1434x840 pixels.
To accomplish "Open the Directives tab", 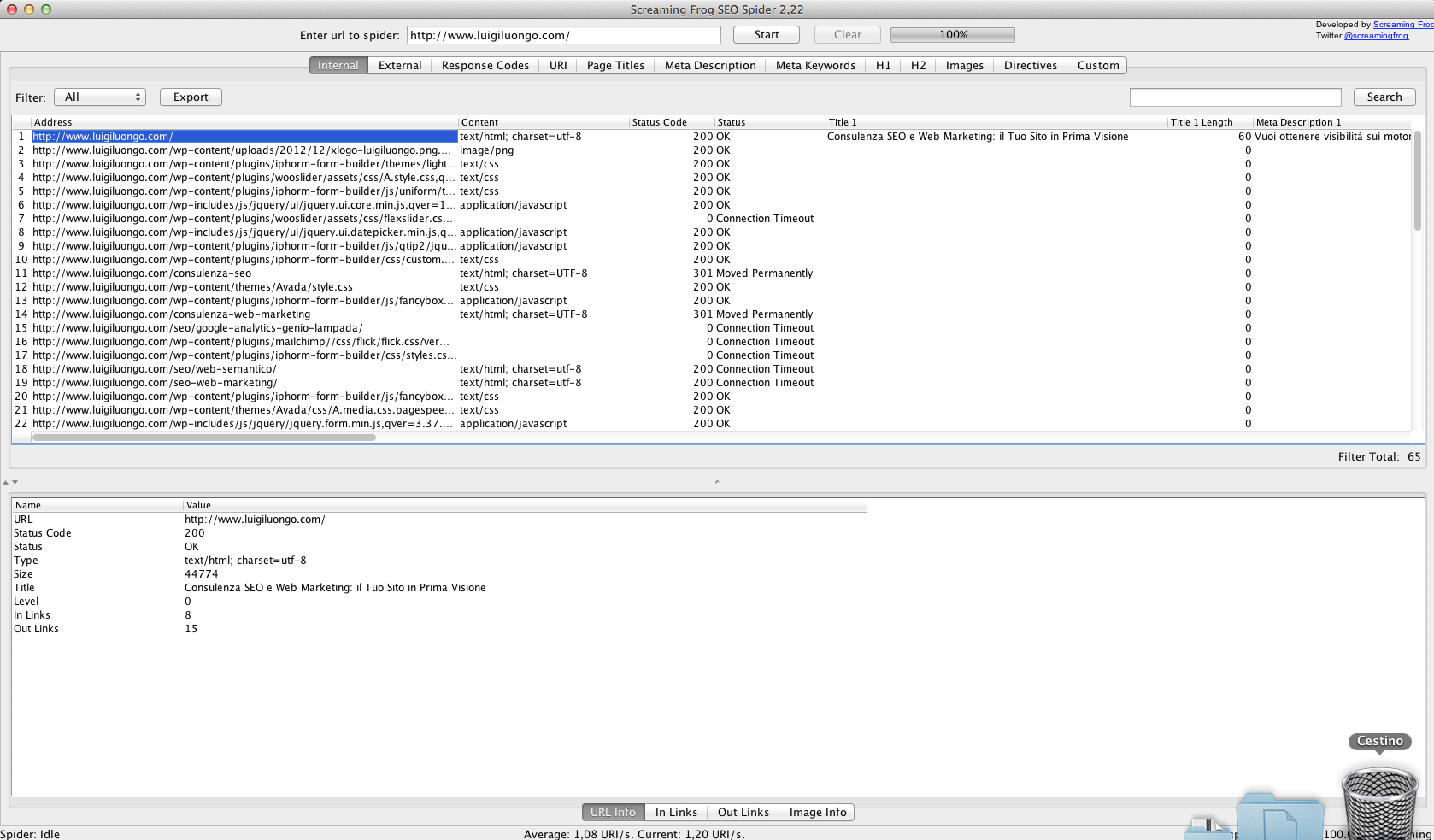I will [1030, 66].
